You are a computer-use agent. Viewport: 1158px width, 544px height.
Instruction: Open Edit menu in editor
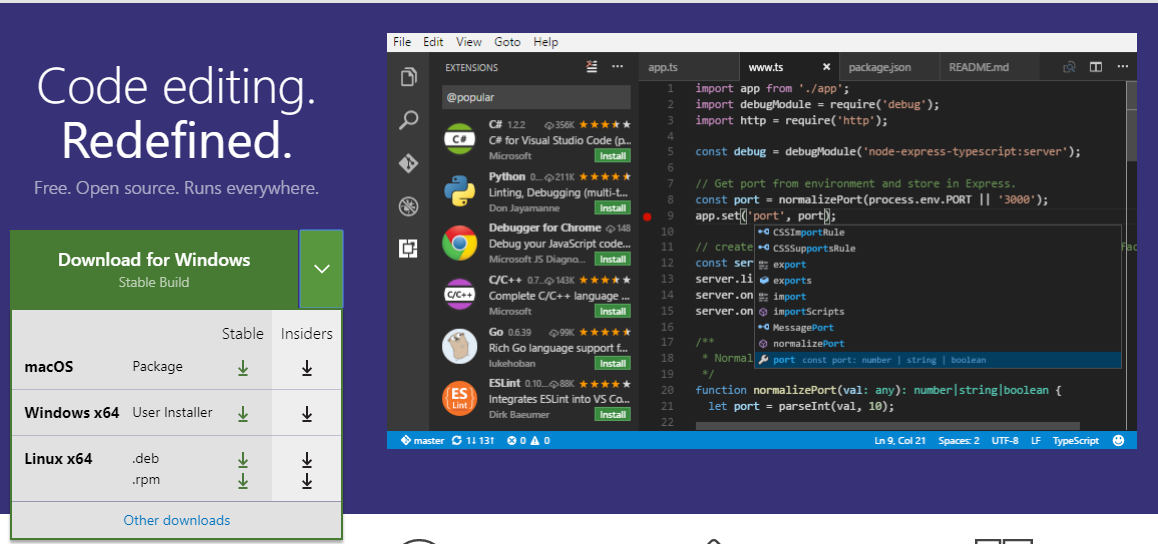point(434,42)
